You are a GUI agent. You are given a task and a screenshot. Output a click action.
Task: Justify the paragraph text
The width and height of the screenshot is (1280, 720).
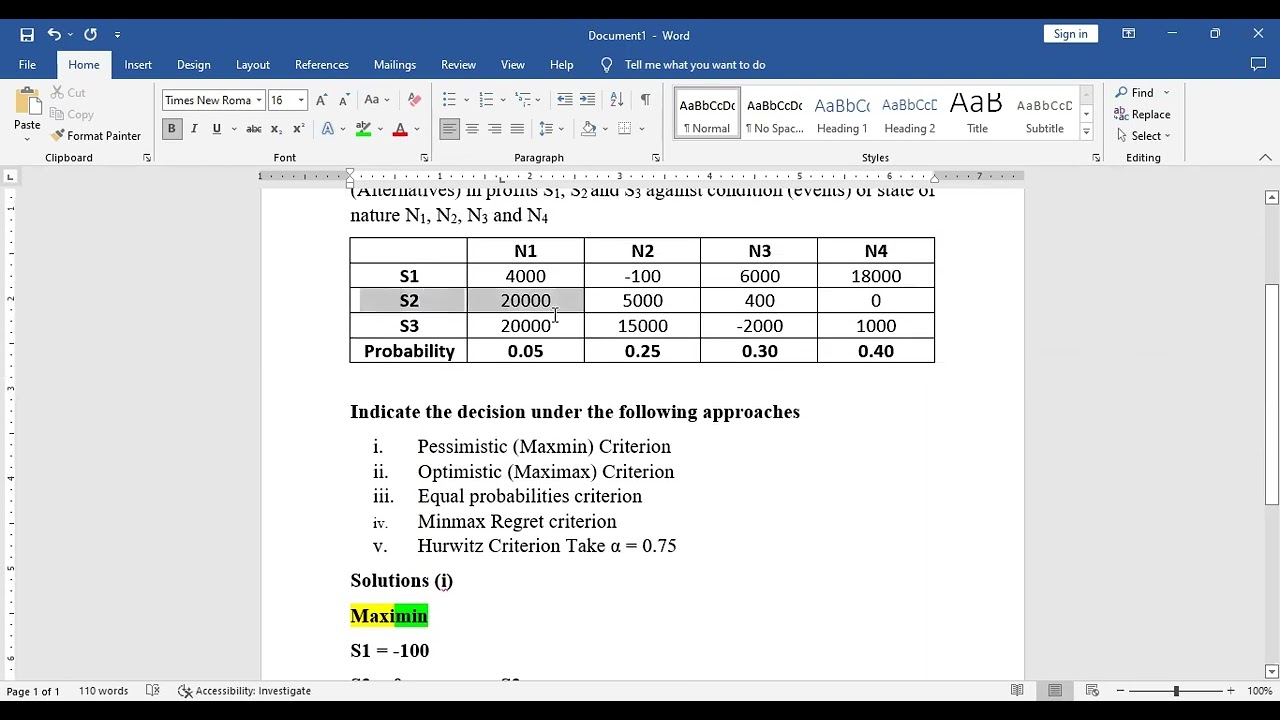517,129
